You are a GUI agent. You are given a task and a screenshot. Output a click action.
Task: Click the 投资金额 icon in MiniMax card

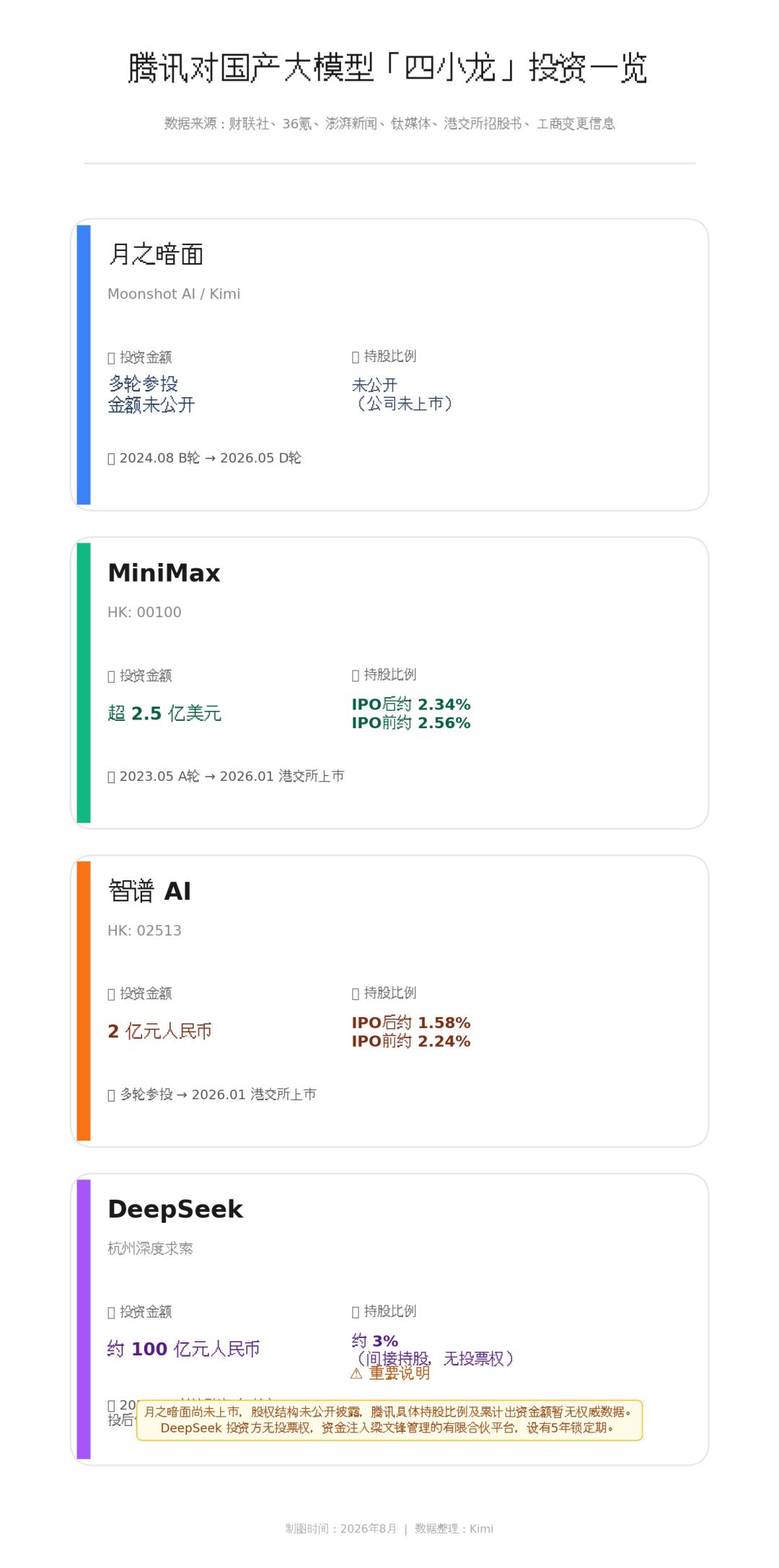coord(111,676)
